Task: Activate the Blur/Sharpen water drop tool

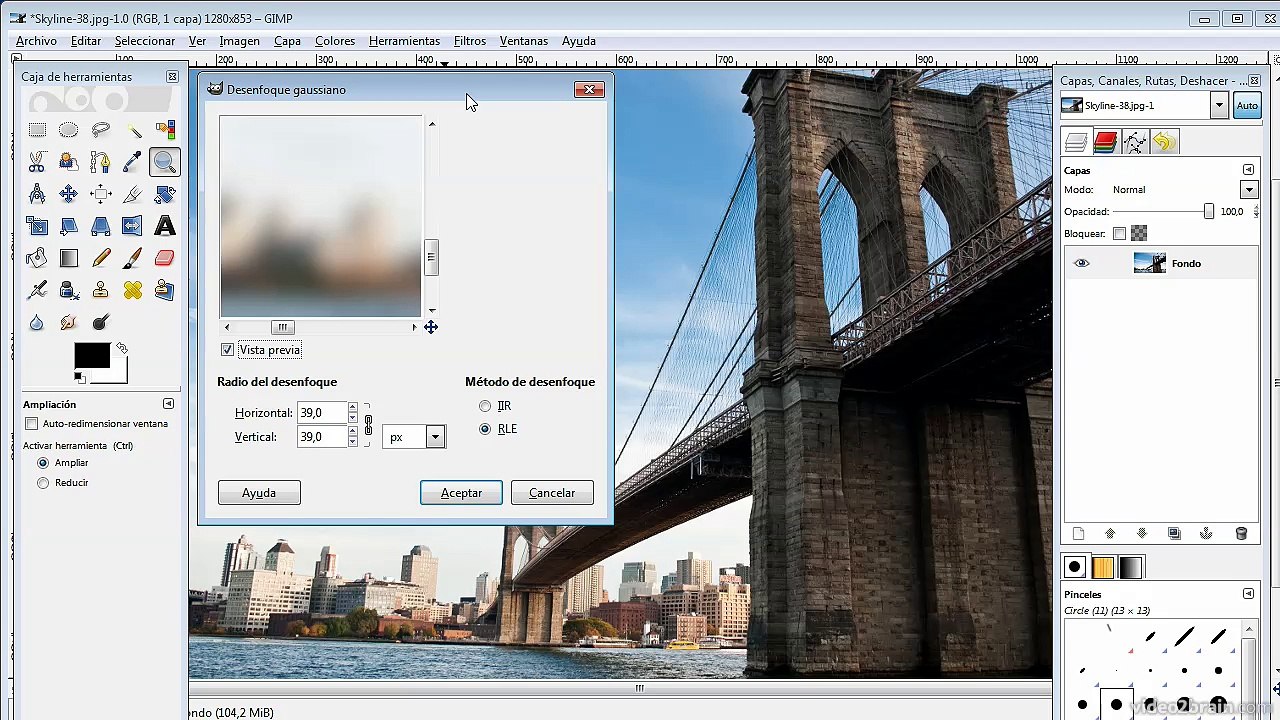Action: coord(37,322)
